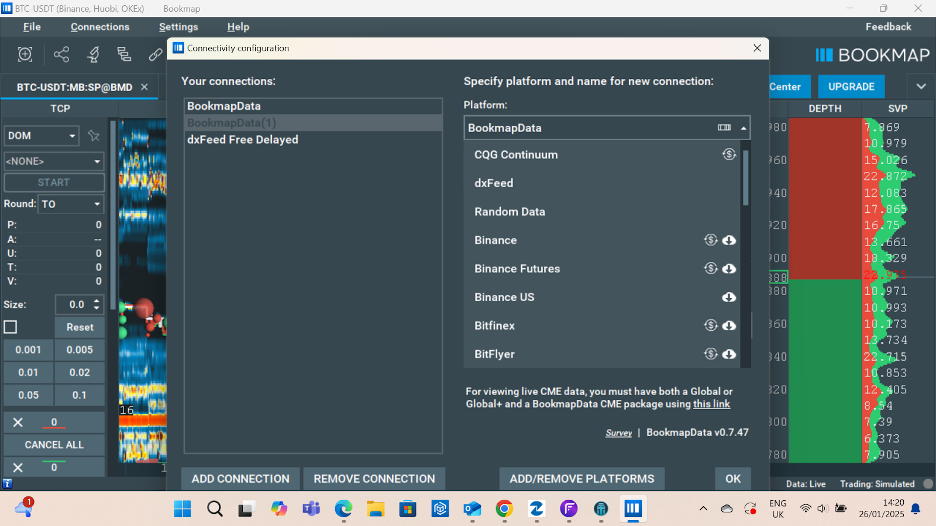Viewport: 936px width, 526px height.
Task: Click the Reset button
Action: pyautogui.click(x=79, y=327)
